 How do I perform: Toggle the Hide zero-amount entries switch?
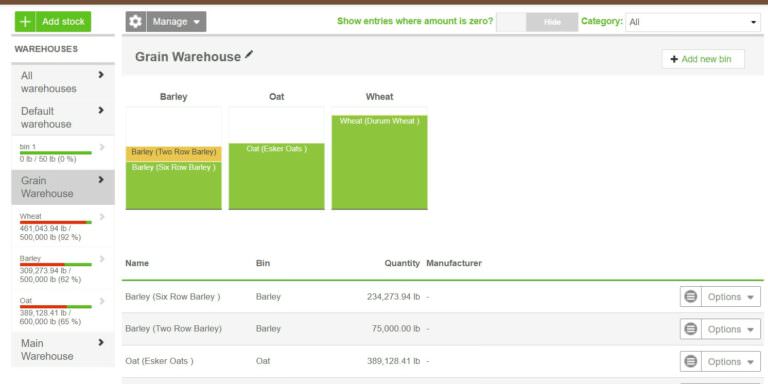tap(537, 22)
